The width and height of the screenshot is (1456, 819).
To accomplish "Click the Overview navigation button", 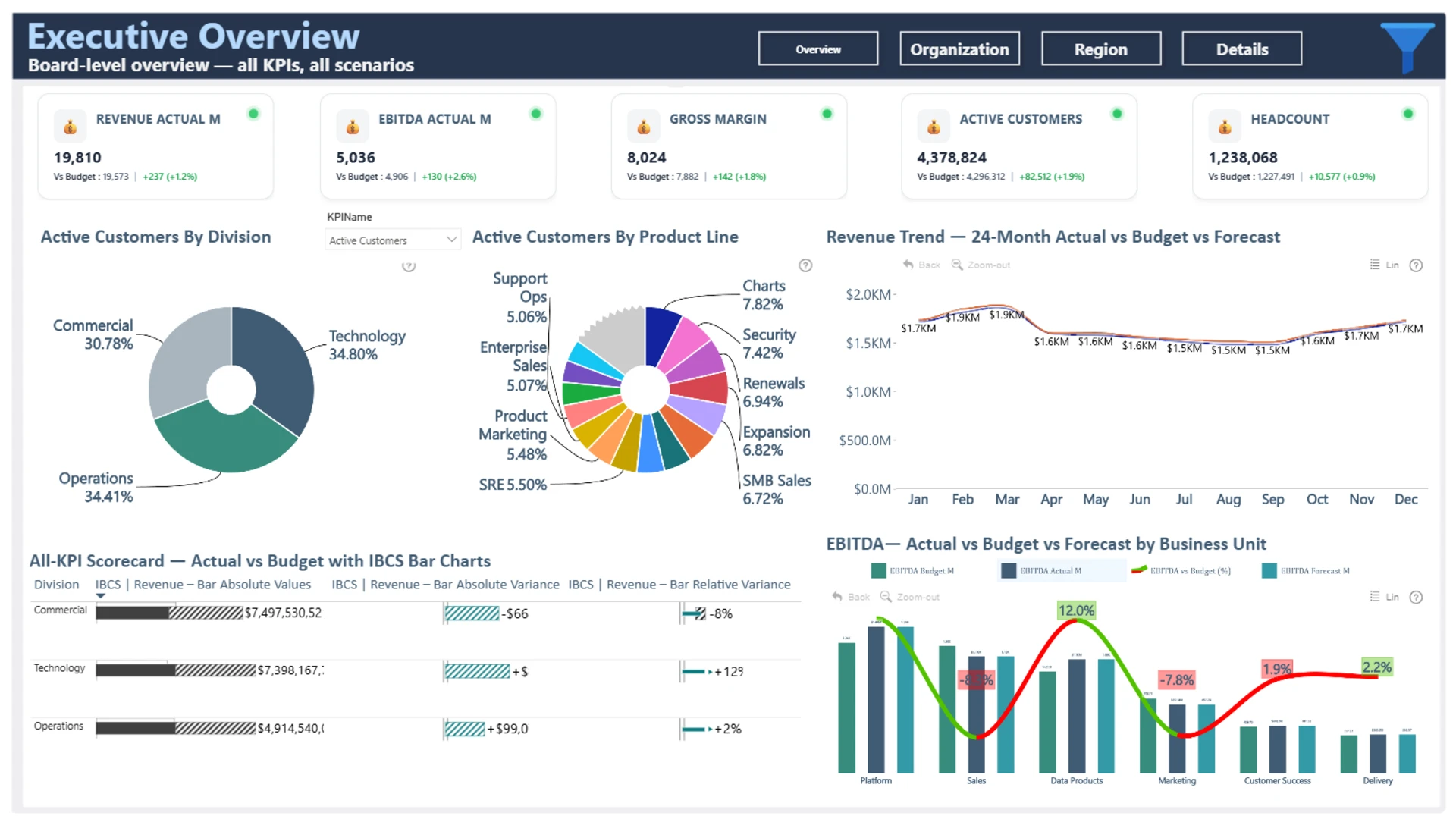I will pos(817,49).
